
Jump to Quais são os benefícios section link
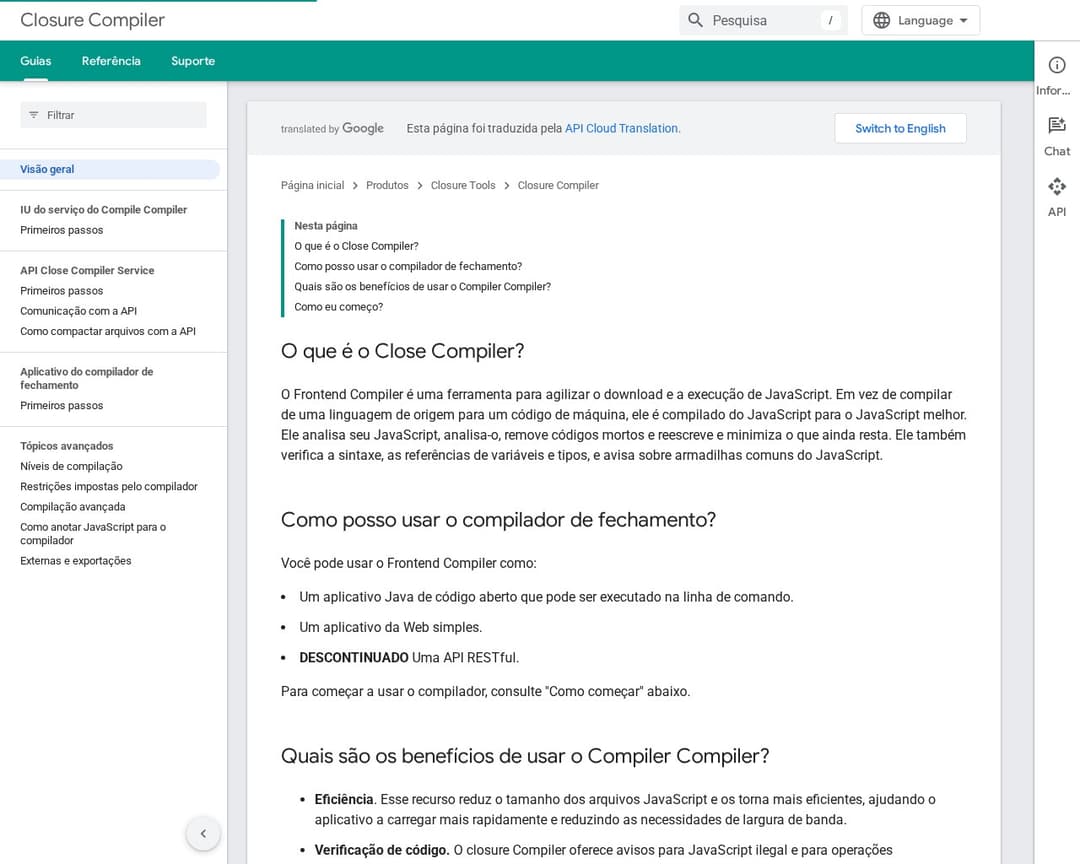click(x=422, y=287)
